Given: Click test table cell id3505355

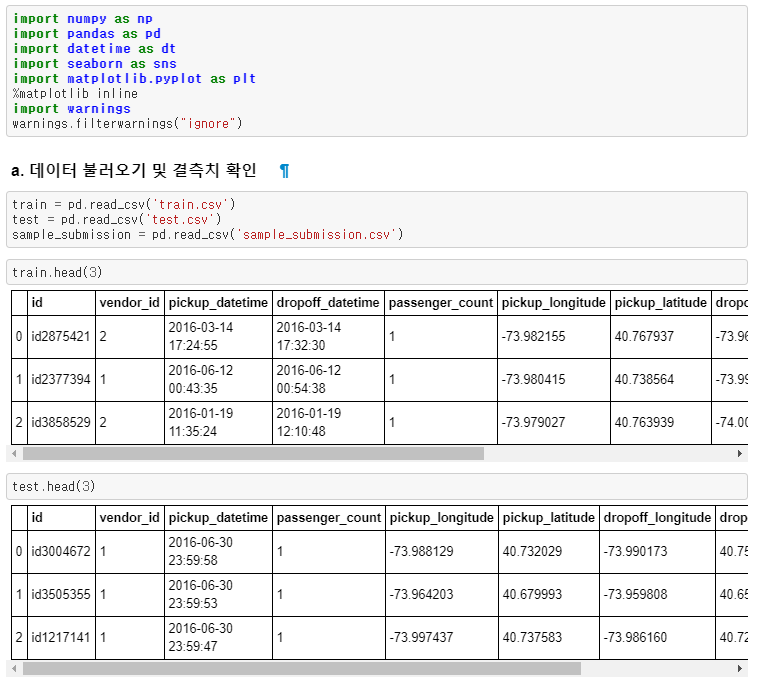Looking at the screenshot, I should pyautogui.click(x=61, y=595).
